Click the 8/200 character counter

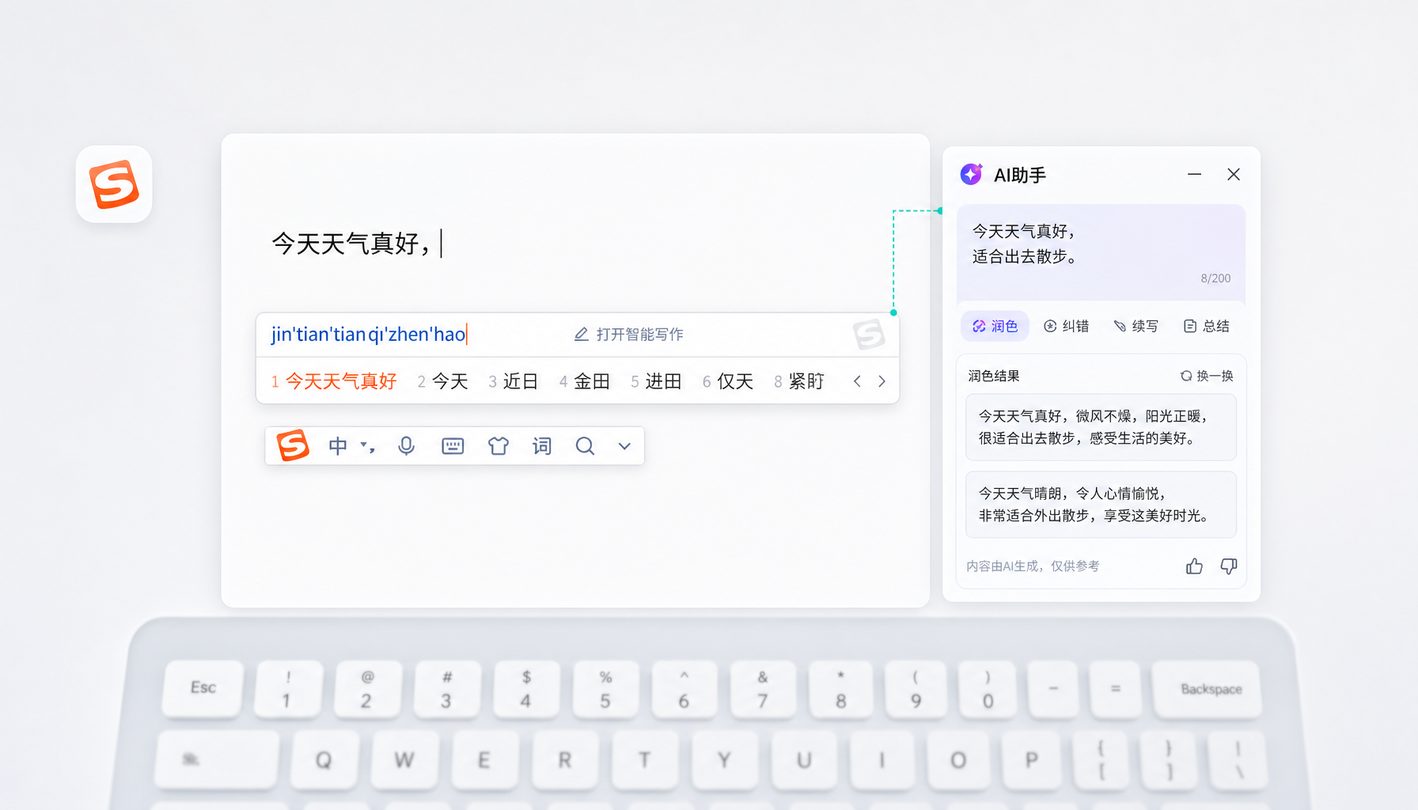[1216, 278]
